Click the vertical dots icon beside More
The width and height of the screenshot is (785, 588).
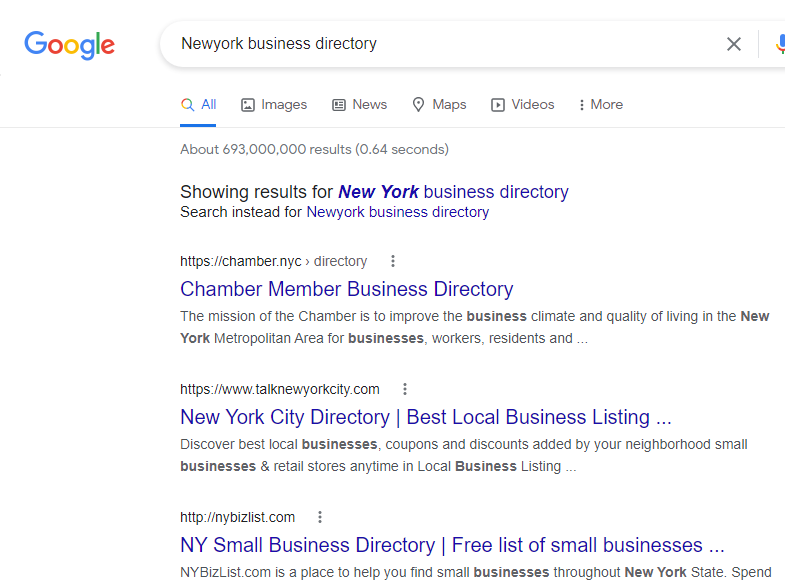[581, 105]
